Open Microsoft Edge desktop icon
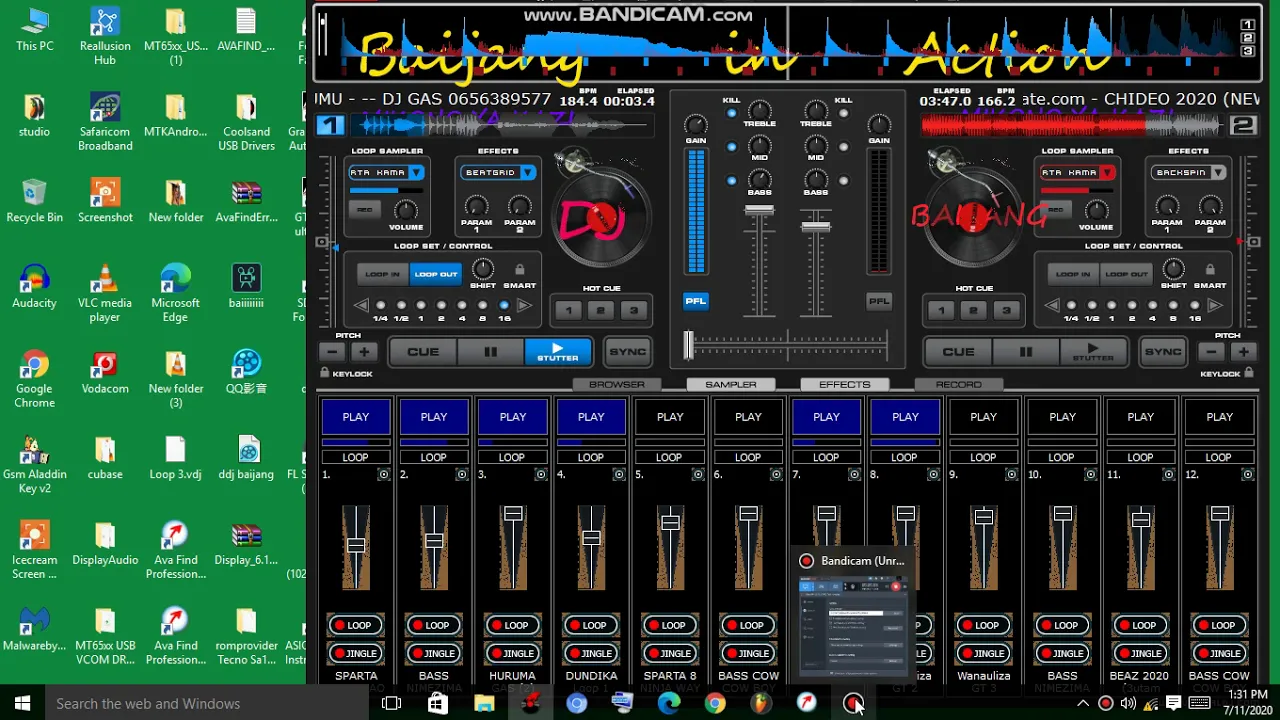Viewport: 1280px width, 720px height. tap(175, 294)
